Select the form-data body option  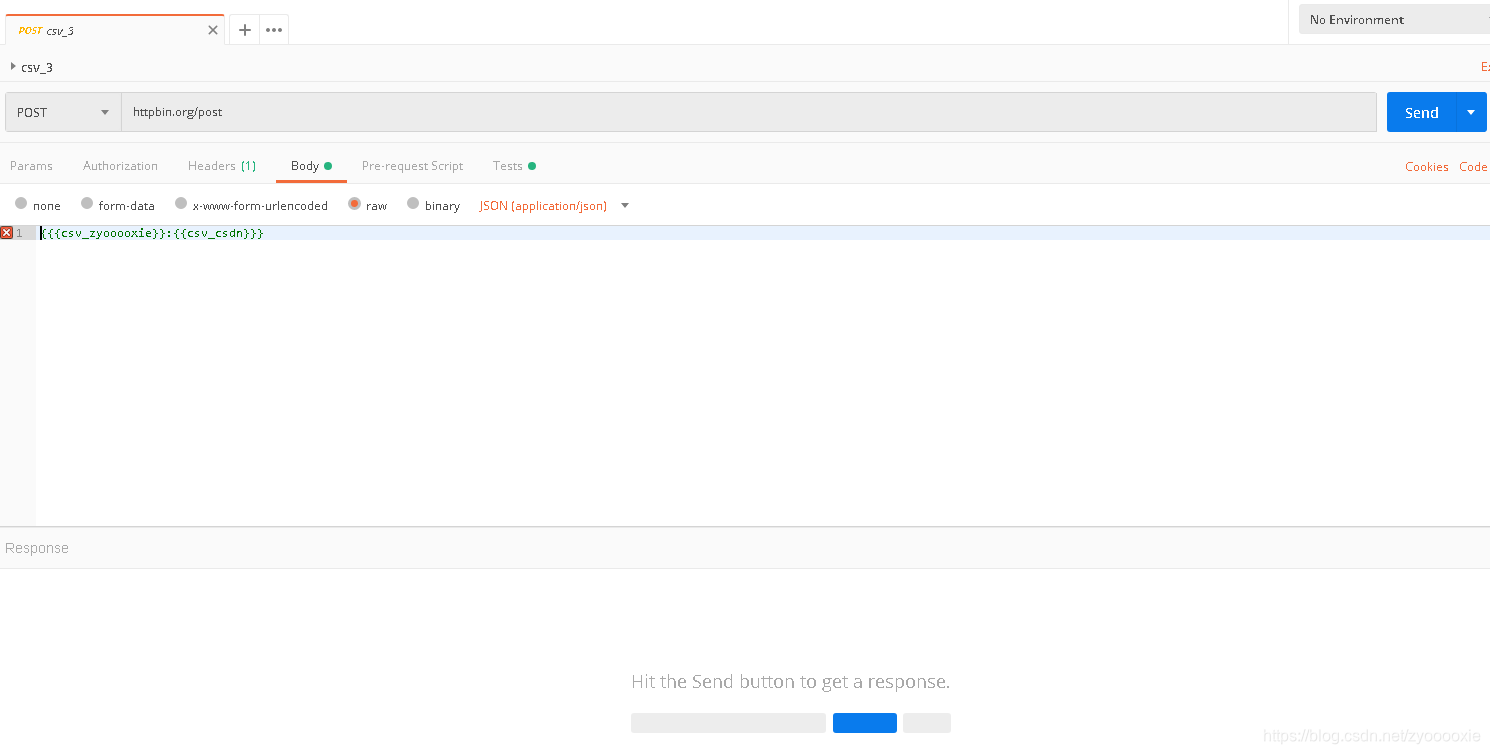point(87,204)
